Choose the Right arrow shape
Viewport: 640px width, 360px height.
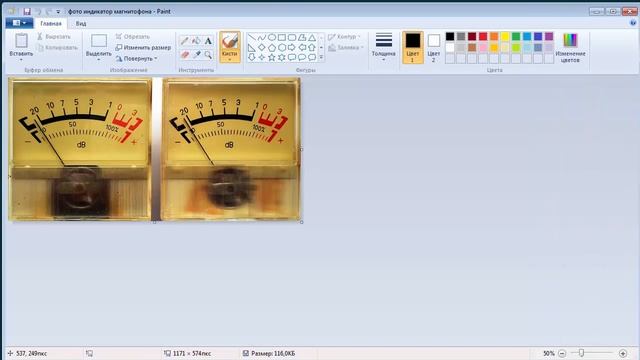292,47
